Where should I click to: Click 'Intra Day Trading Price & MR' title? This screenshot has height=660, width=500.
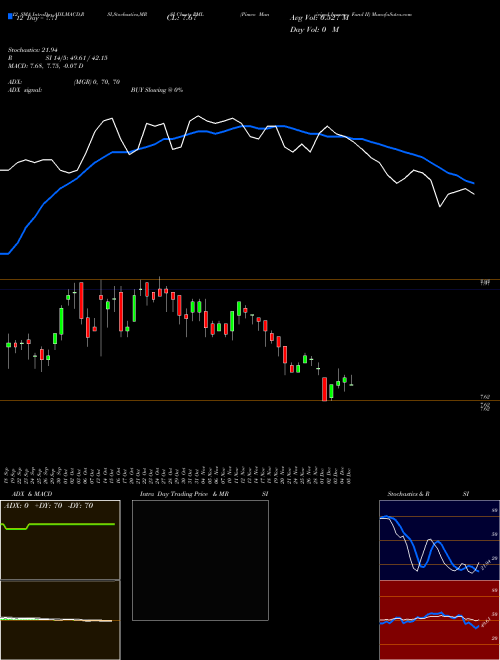point(184,494)
